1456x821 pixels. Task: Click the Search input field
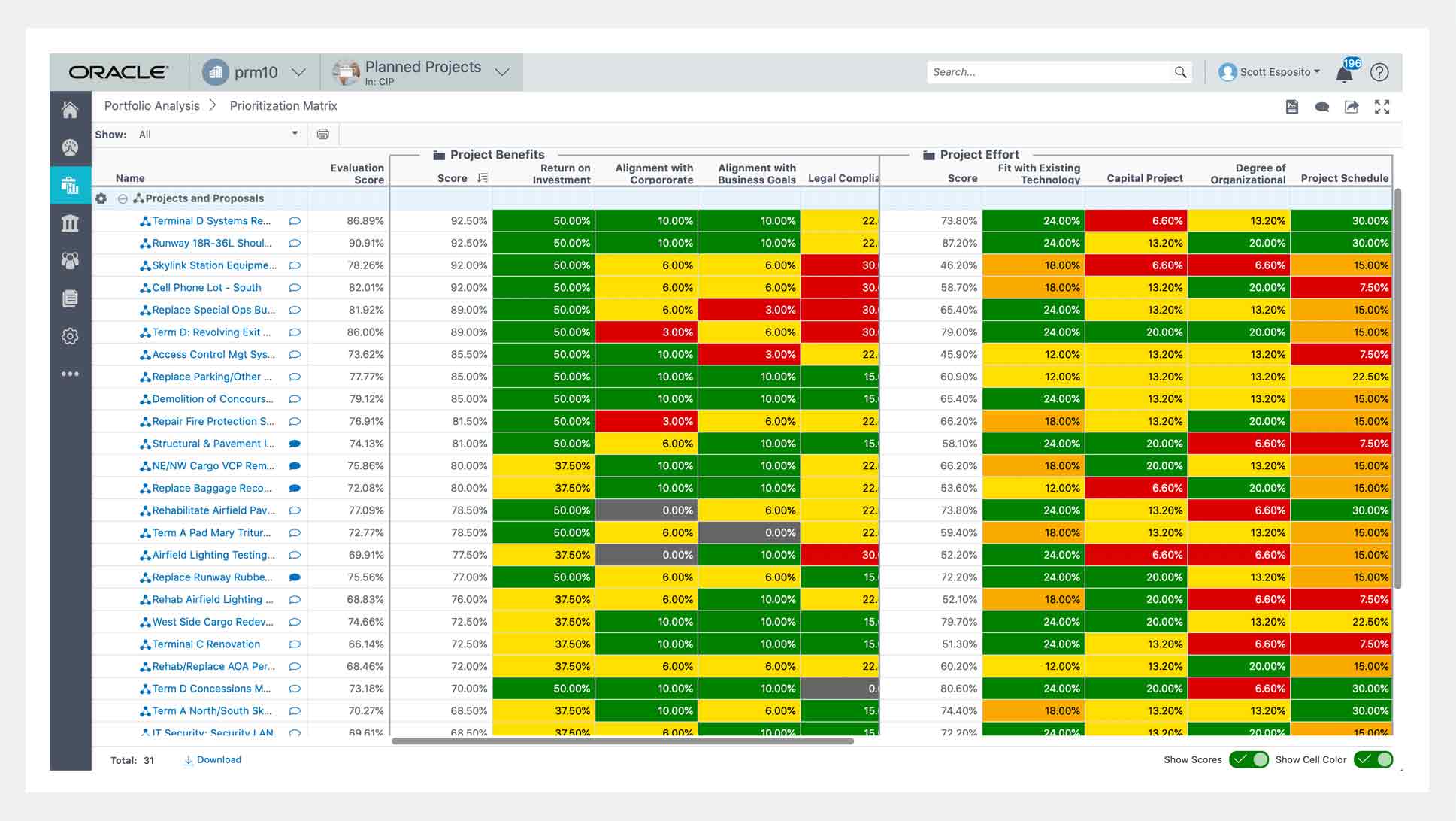(1049, 72)
